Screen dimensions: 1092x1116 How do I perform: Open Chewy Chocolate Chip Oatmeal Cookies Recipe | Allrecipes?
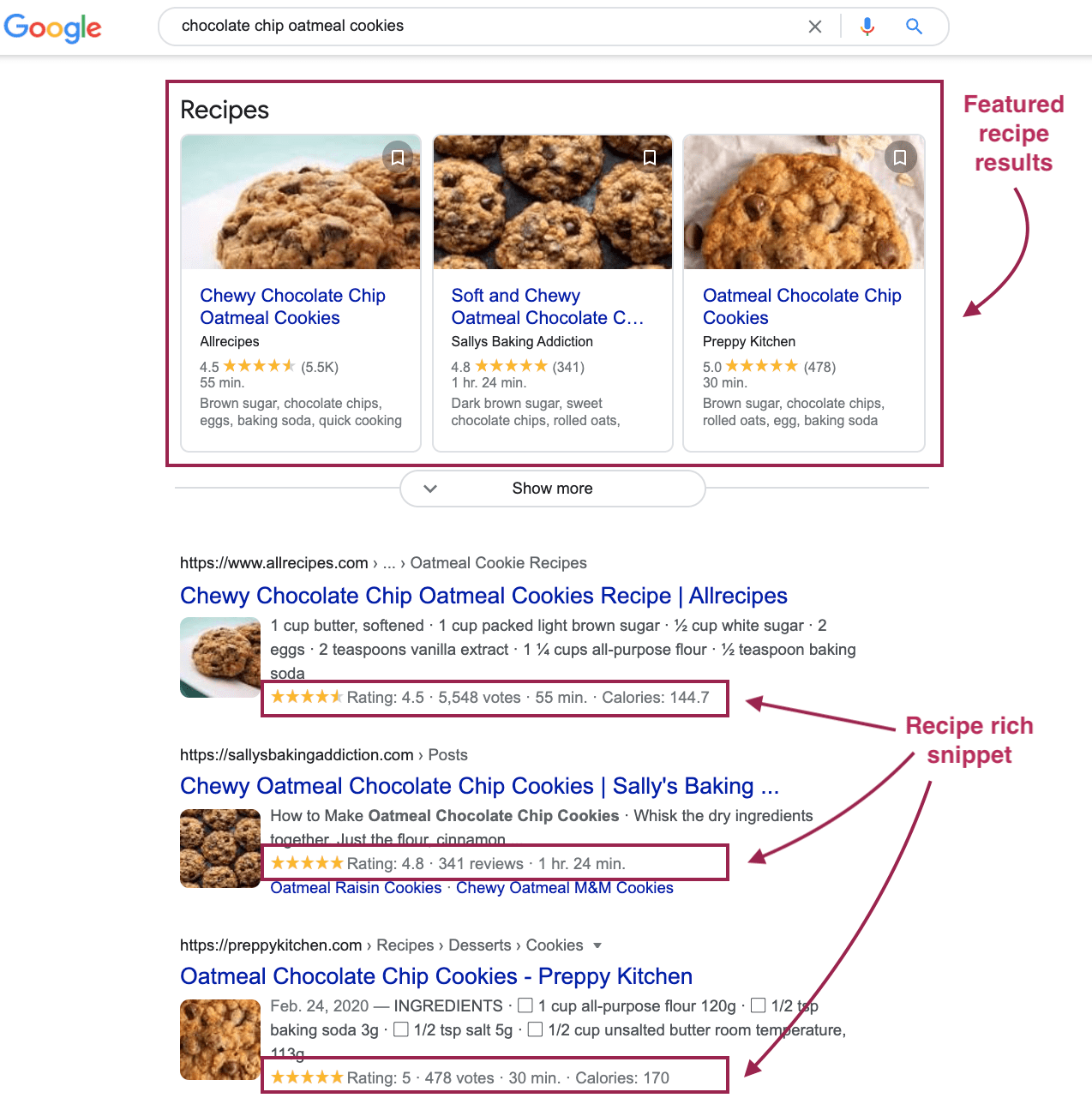click(483, 596)
